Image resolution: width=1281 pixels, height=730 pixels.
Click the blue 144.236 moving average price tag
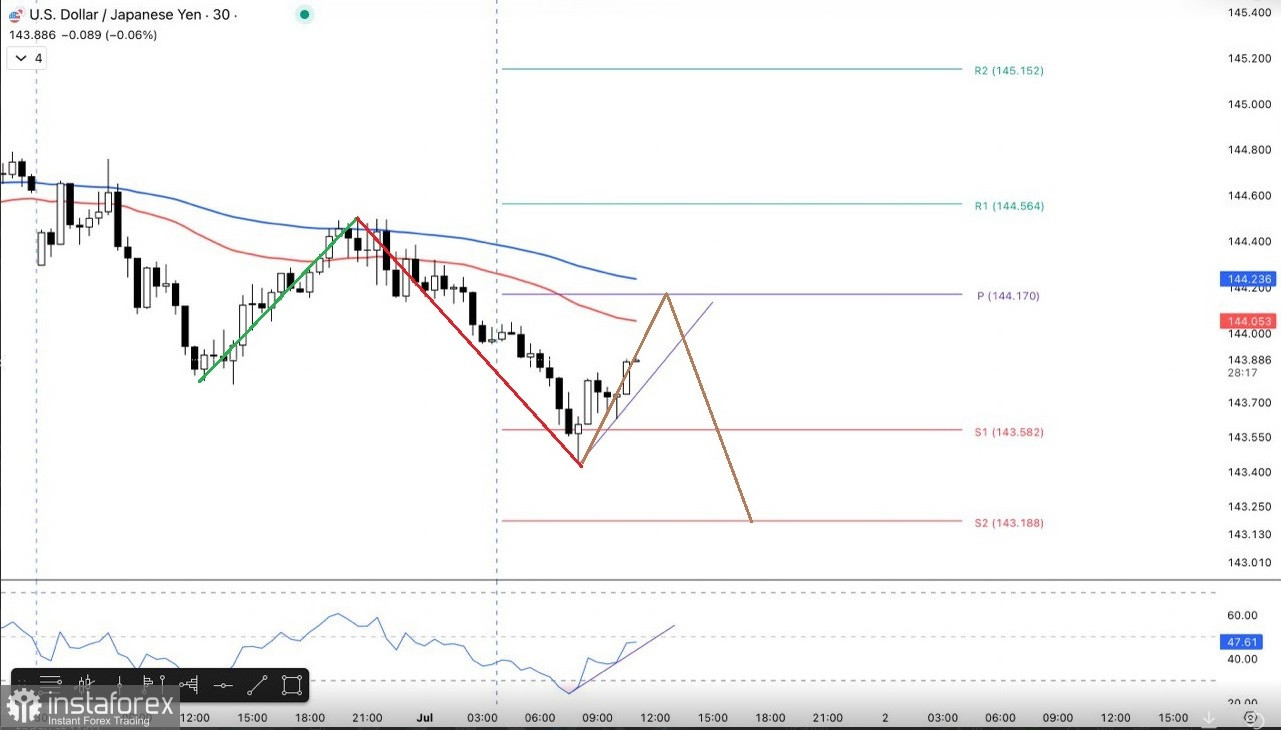pos(1249,279)
